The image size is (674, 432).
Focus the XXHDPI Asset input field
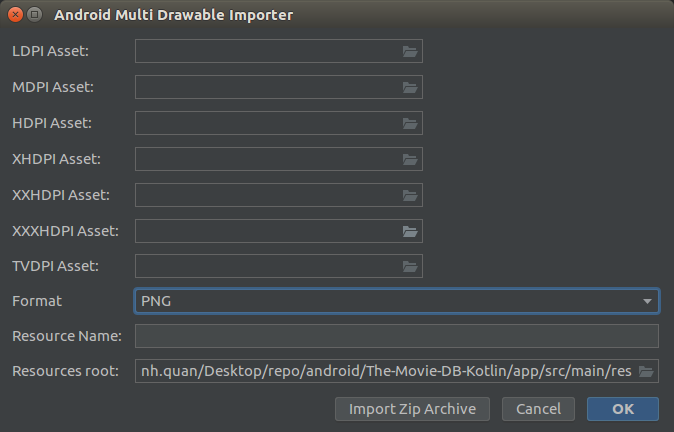tap(266, 195)
